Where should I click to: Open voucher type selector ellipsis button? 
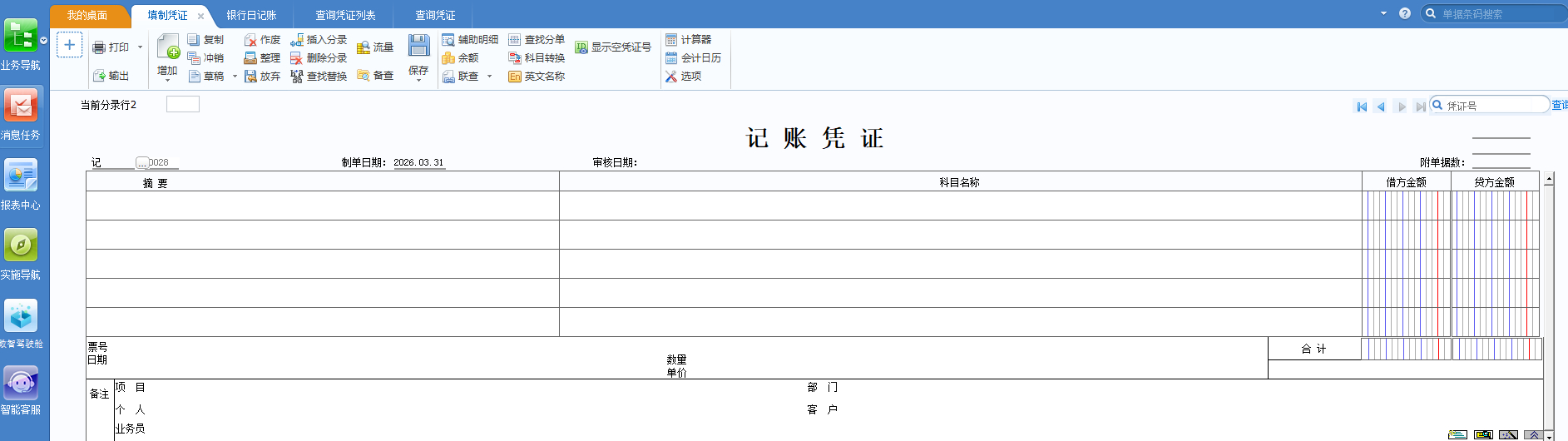142,163
